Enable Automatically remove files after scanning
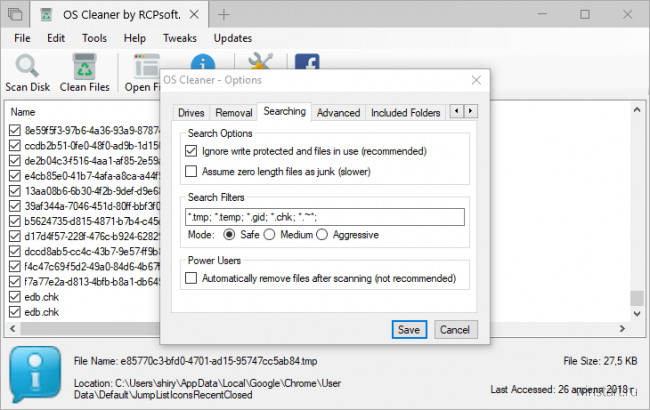 click(x=191, y=278)
